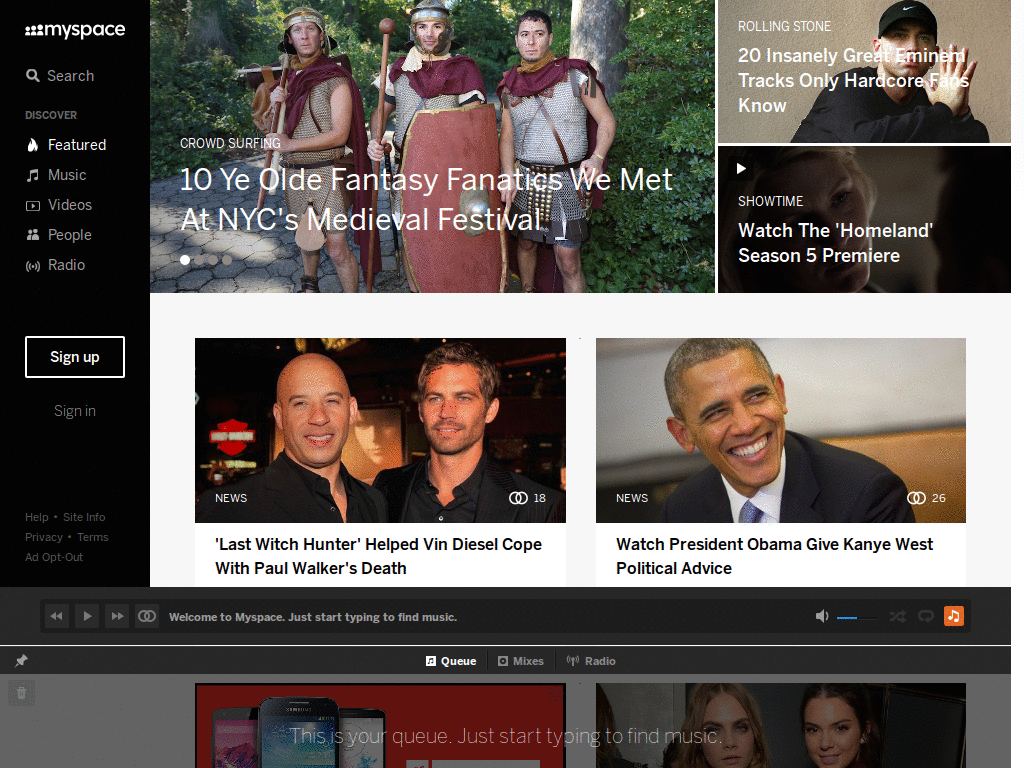Image resolution: width=1024 pixels, height=768 pixels.
Task: Click the player connect rings icon
Action: click(147, 616)
